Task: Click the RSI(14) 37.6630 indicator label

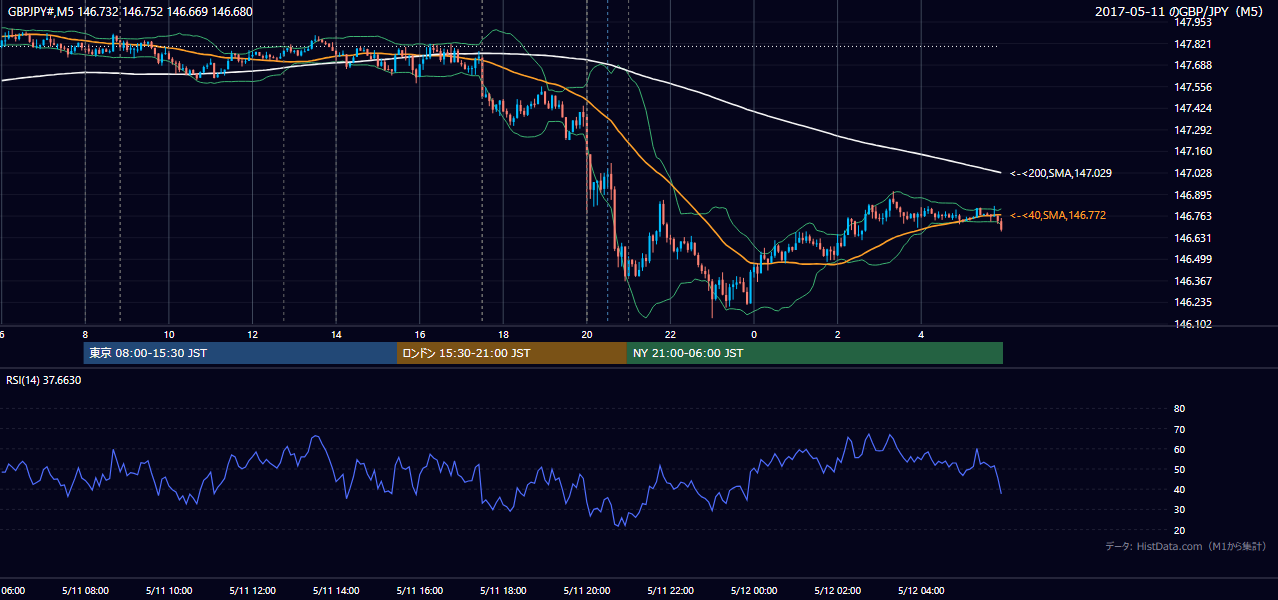Action: pos(44,380)
